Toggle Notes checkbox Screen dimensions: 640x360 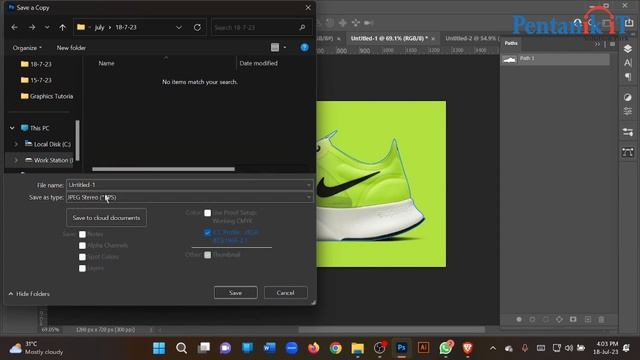(82, 234)
